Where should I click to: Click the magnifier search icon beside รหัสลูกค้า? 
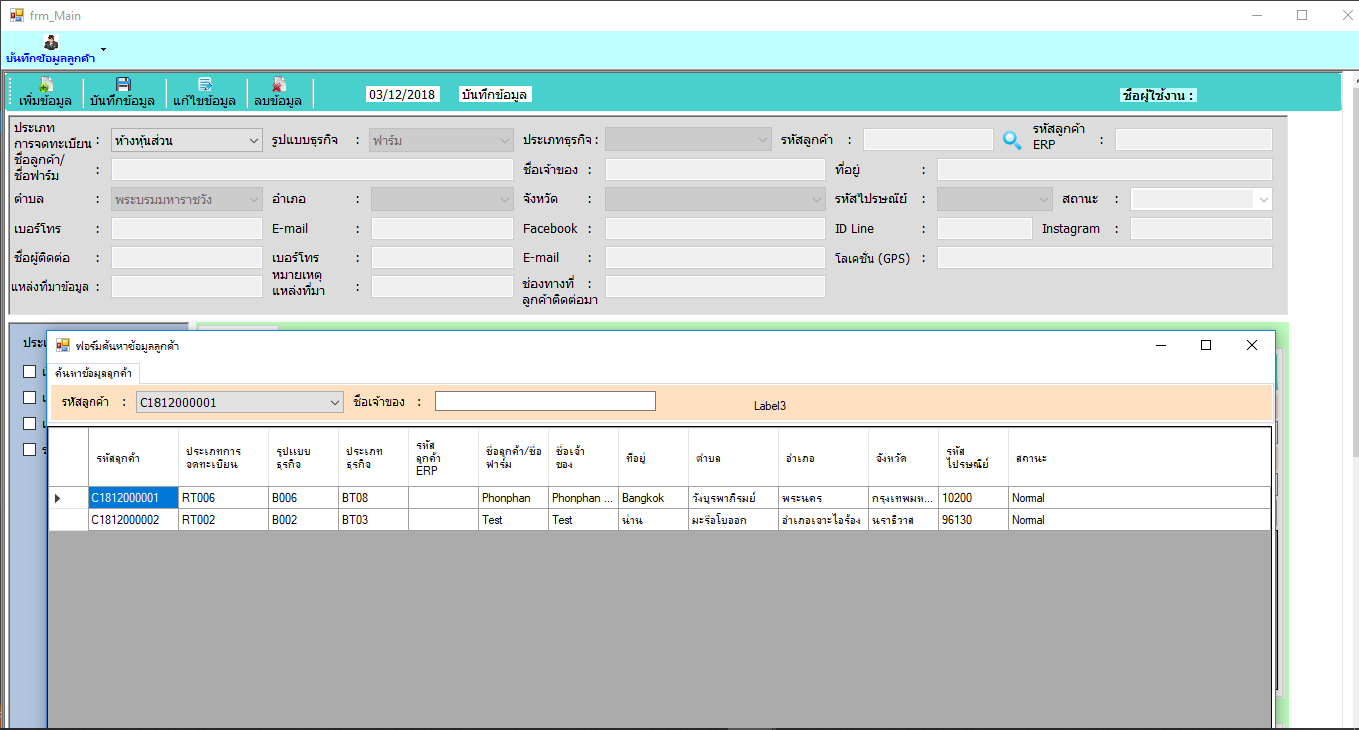click(1012, 140)
